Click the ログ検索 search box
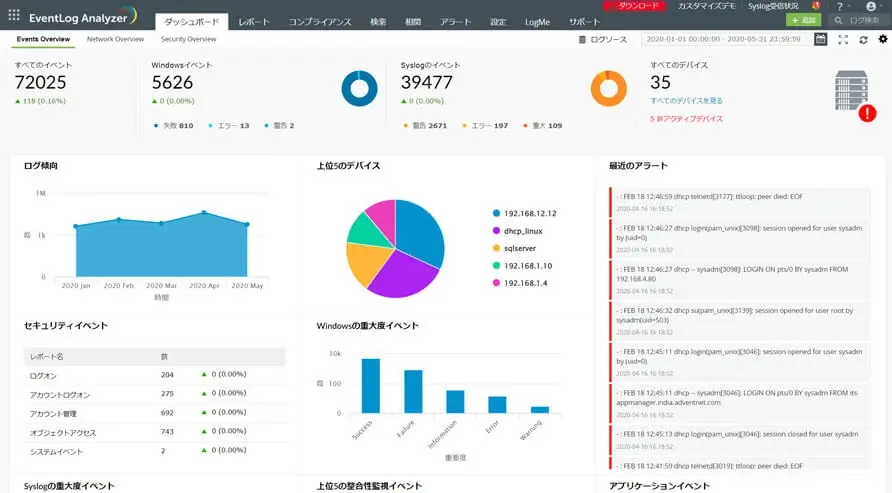The width and height of the screenshot is (892, 493). (858, 20)
